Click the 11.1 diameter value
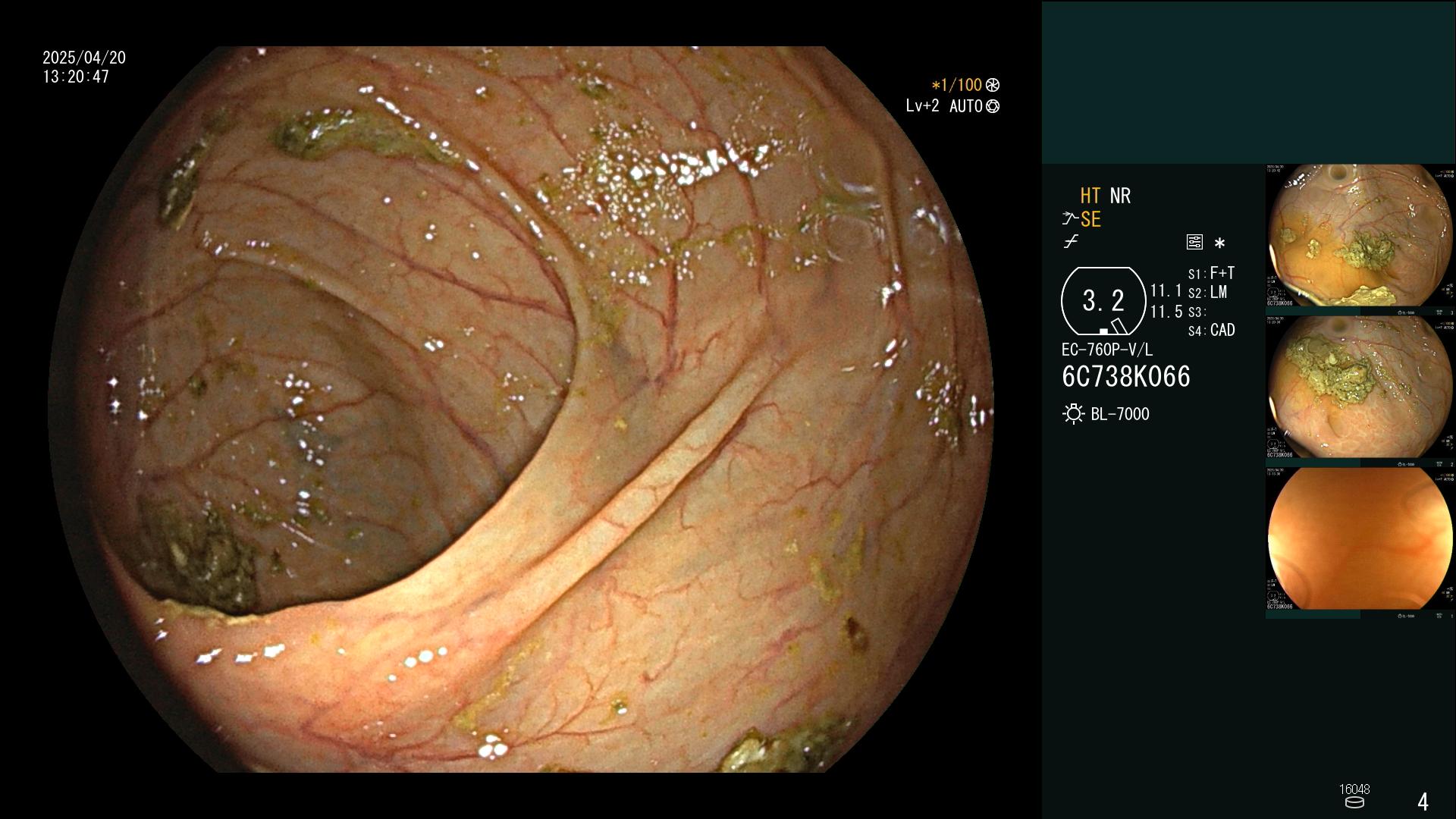Screen dimensions: 1456x819 pos(1166,290)
